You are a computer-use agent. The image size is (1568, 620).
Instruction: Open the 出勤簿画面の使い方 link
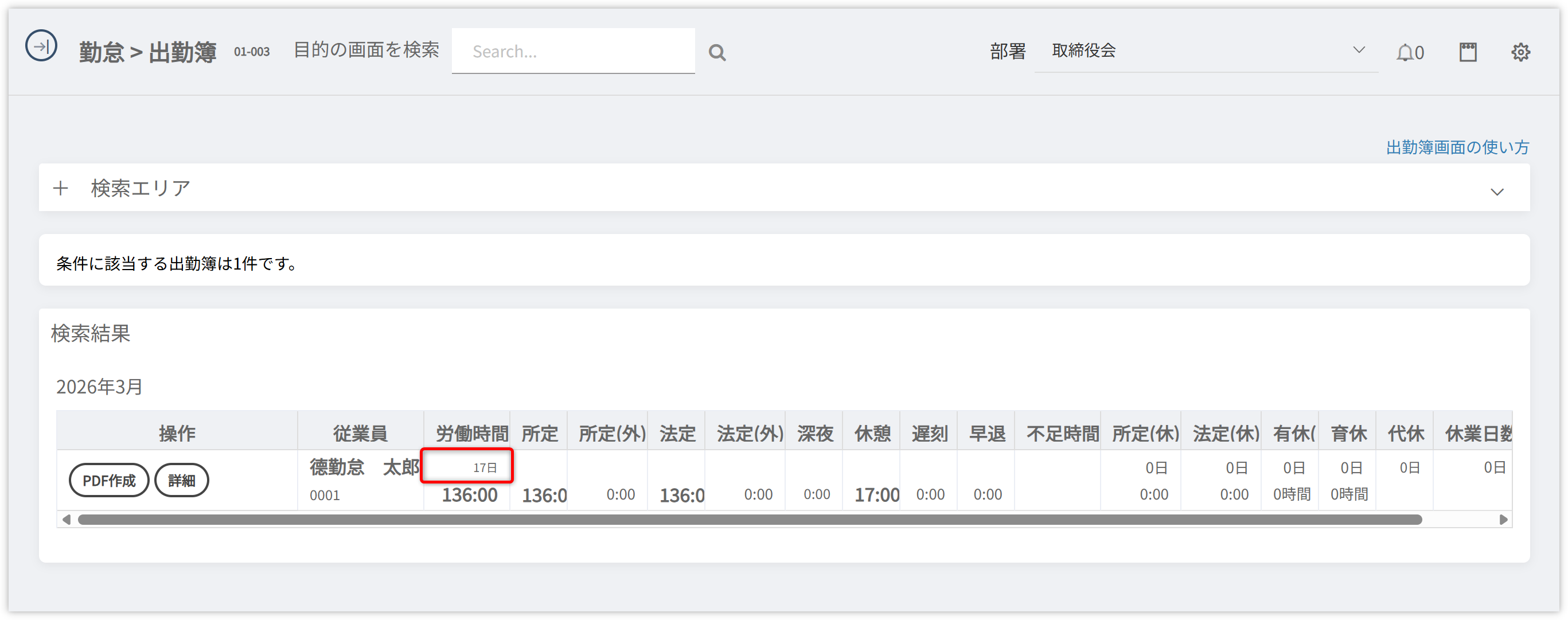(x=1457, y=147)
